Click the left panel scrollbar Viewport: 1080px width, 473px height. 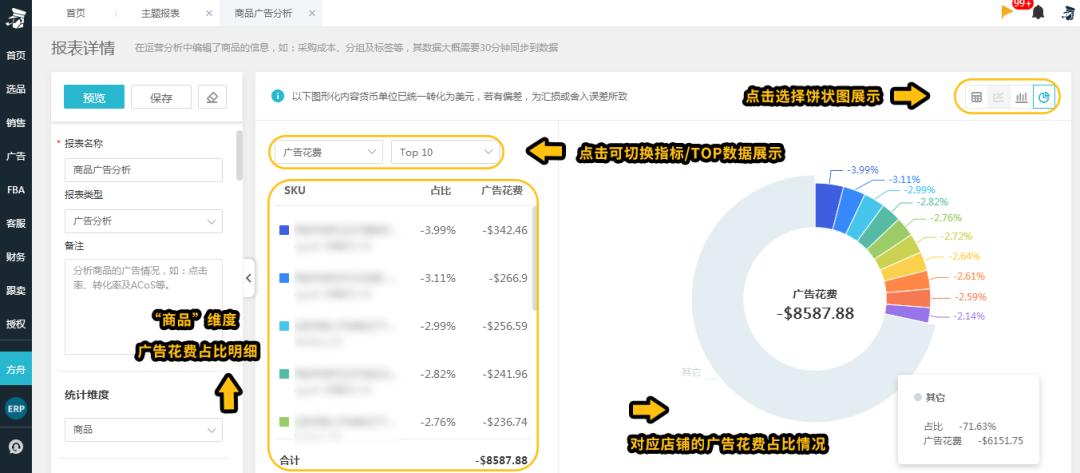pyautogui.click(x=239, y=156)
